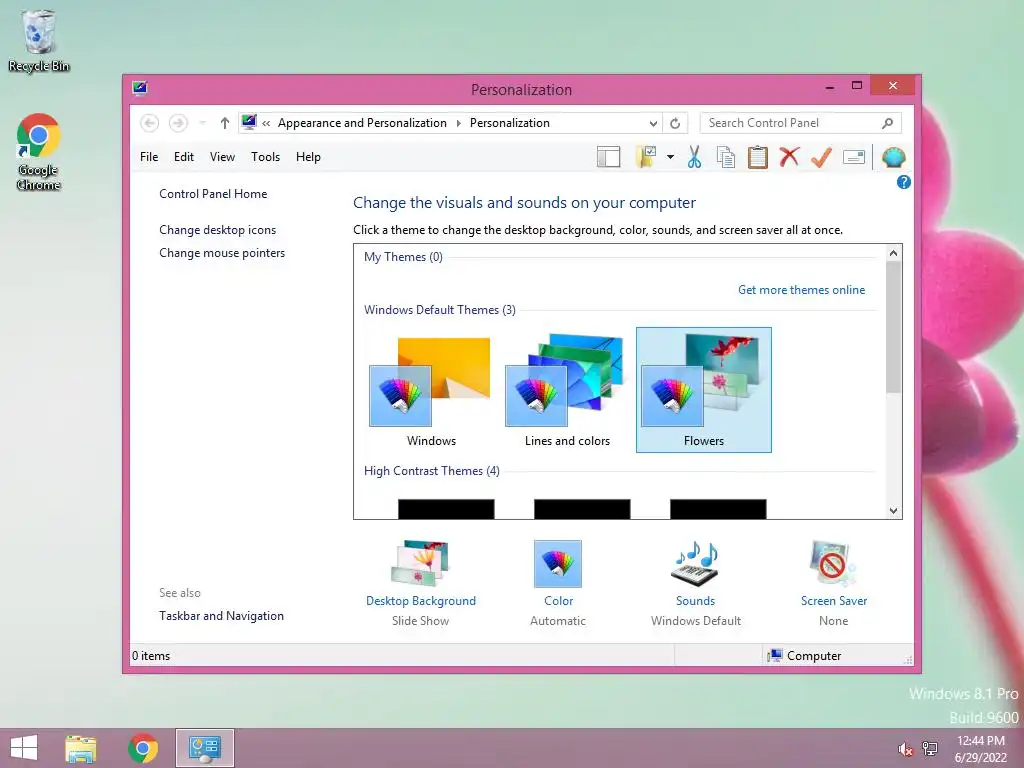
Task: Open Taskbar and Navigation link
Action: 221,616
